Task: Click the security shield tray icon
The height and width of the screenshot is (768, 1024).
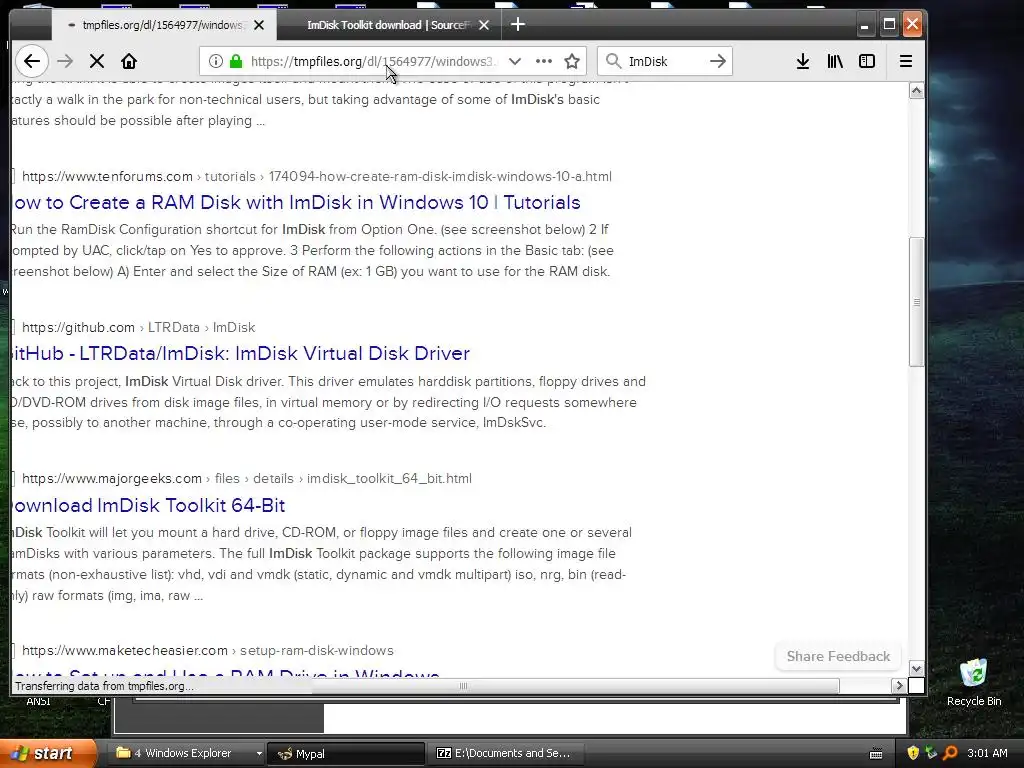Action: (912, 753)
